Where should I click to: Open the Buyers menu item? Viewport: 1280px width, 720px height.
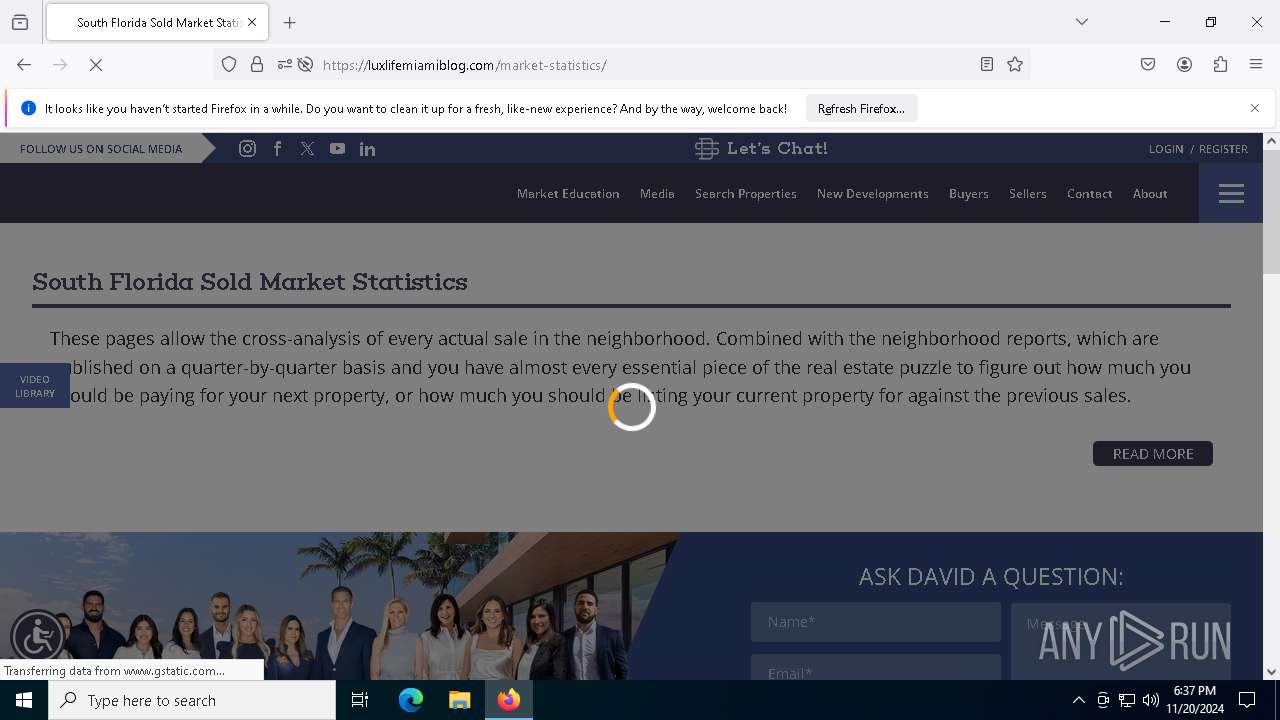[968, 193]
